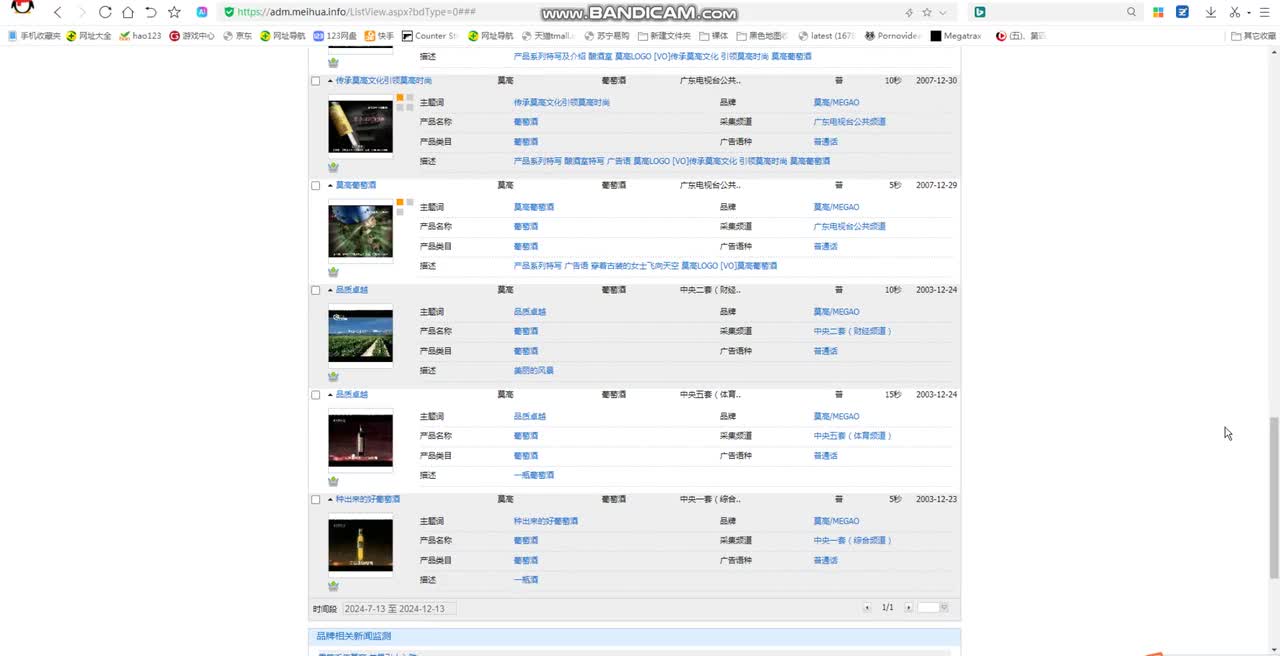Open the address bar dropdown chevron
The width and height of the screenshot is (1280, 656).
click(942, 12)
